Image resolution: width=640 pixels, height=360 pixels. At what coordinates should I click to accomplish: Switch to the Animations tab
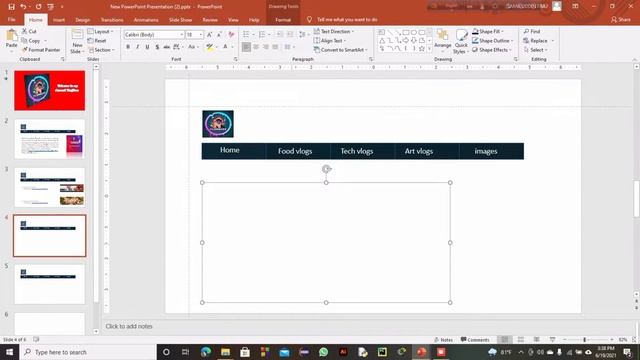point(146,20)
